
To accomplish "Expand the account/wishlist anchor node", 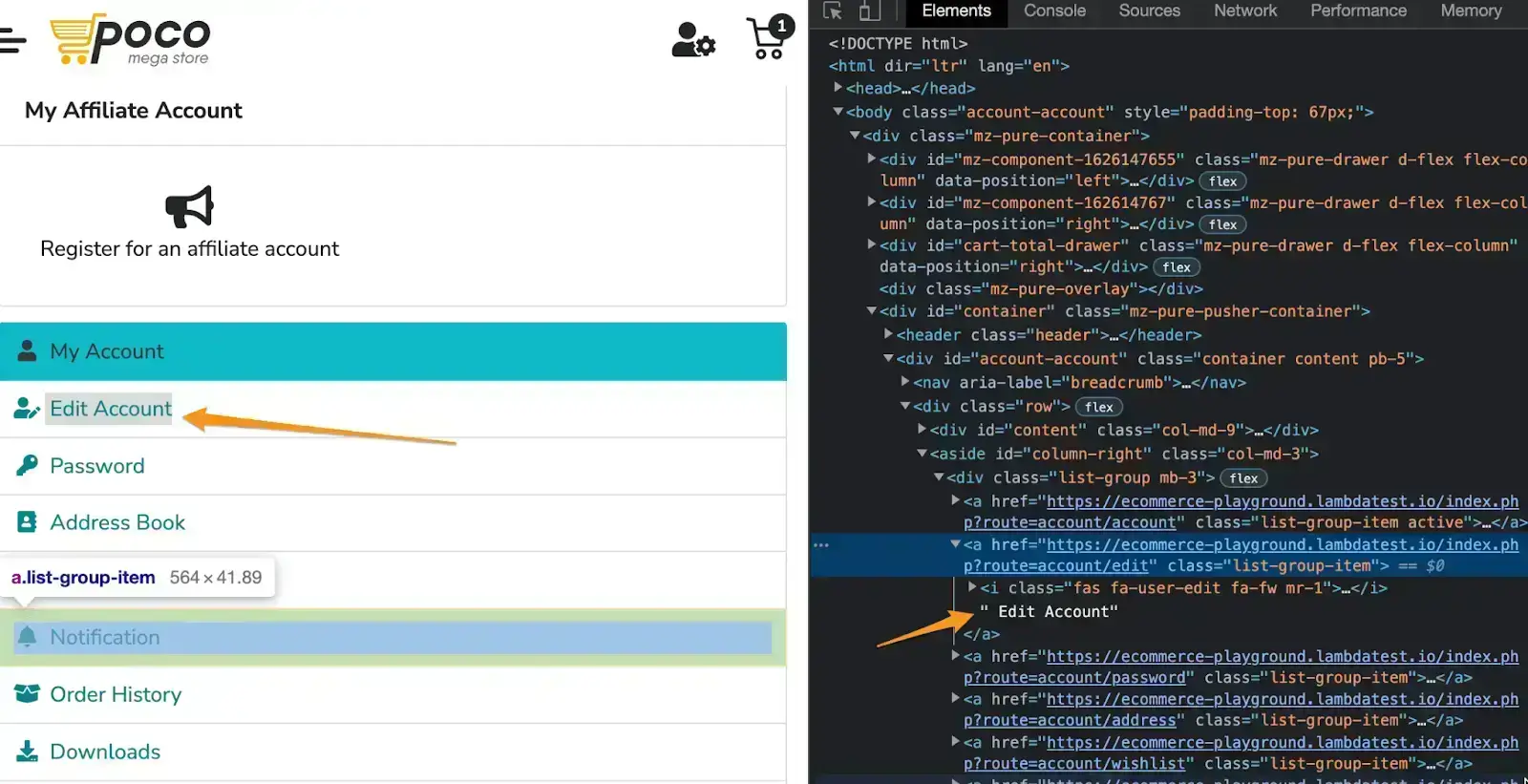I will (955, 741).
